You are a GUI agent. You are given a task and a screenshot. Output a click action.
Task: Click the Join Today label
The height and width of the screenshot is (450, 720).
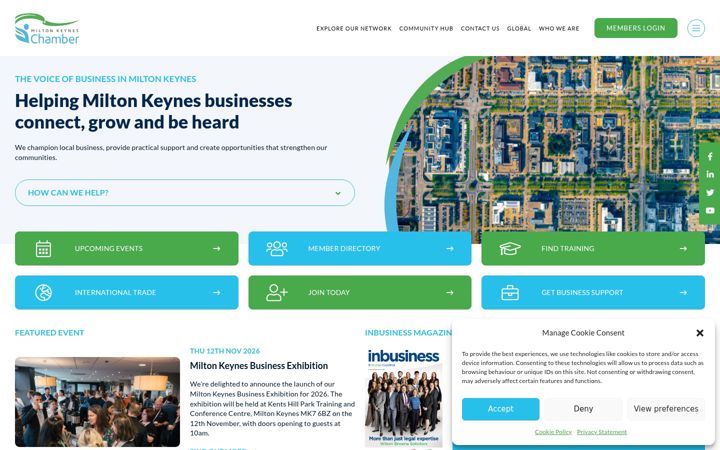(x=329, y=292)
